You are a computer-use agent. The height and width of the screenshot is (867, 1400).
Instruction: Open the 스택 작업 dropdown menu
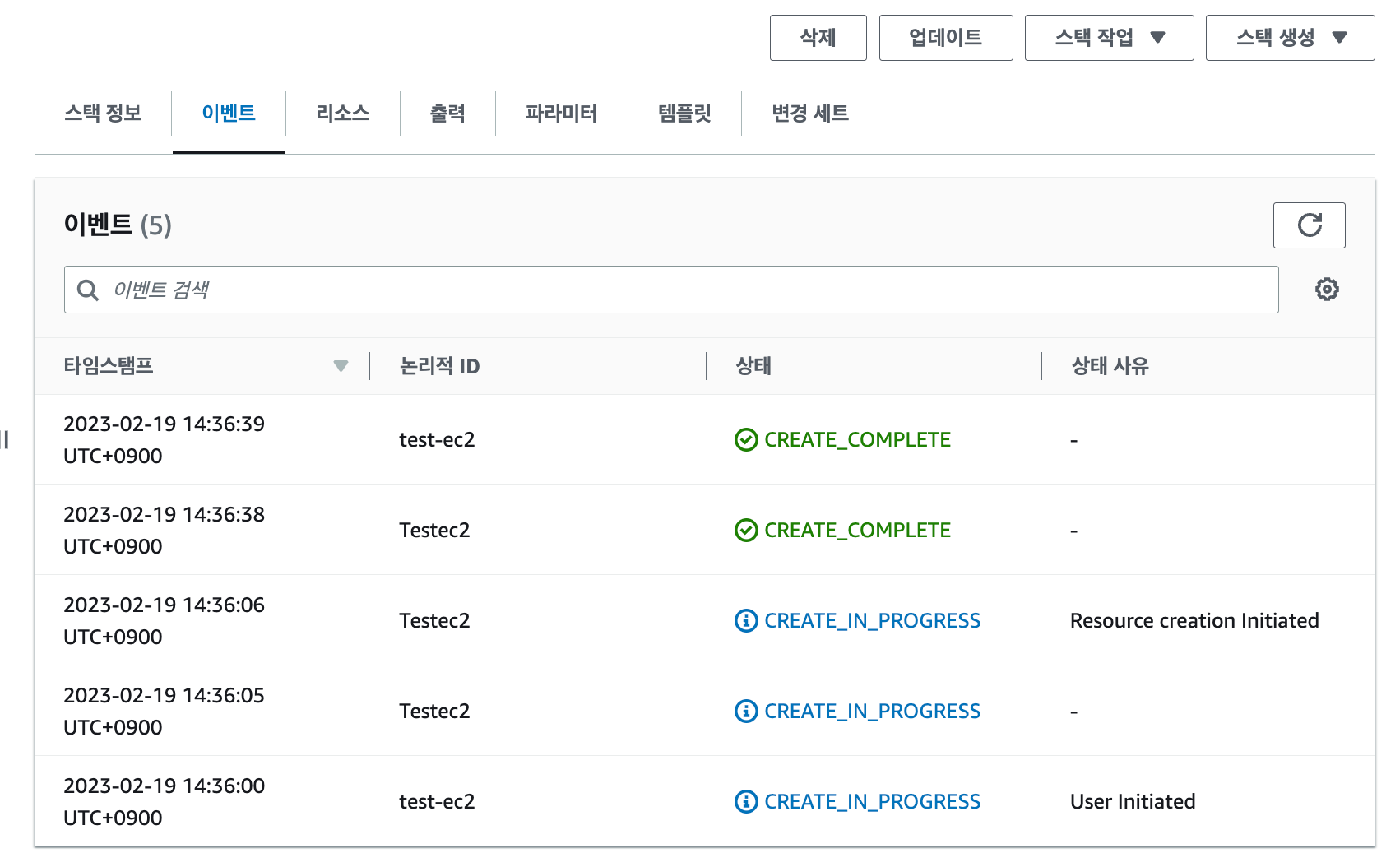click(x=1109, y=37)
